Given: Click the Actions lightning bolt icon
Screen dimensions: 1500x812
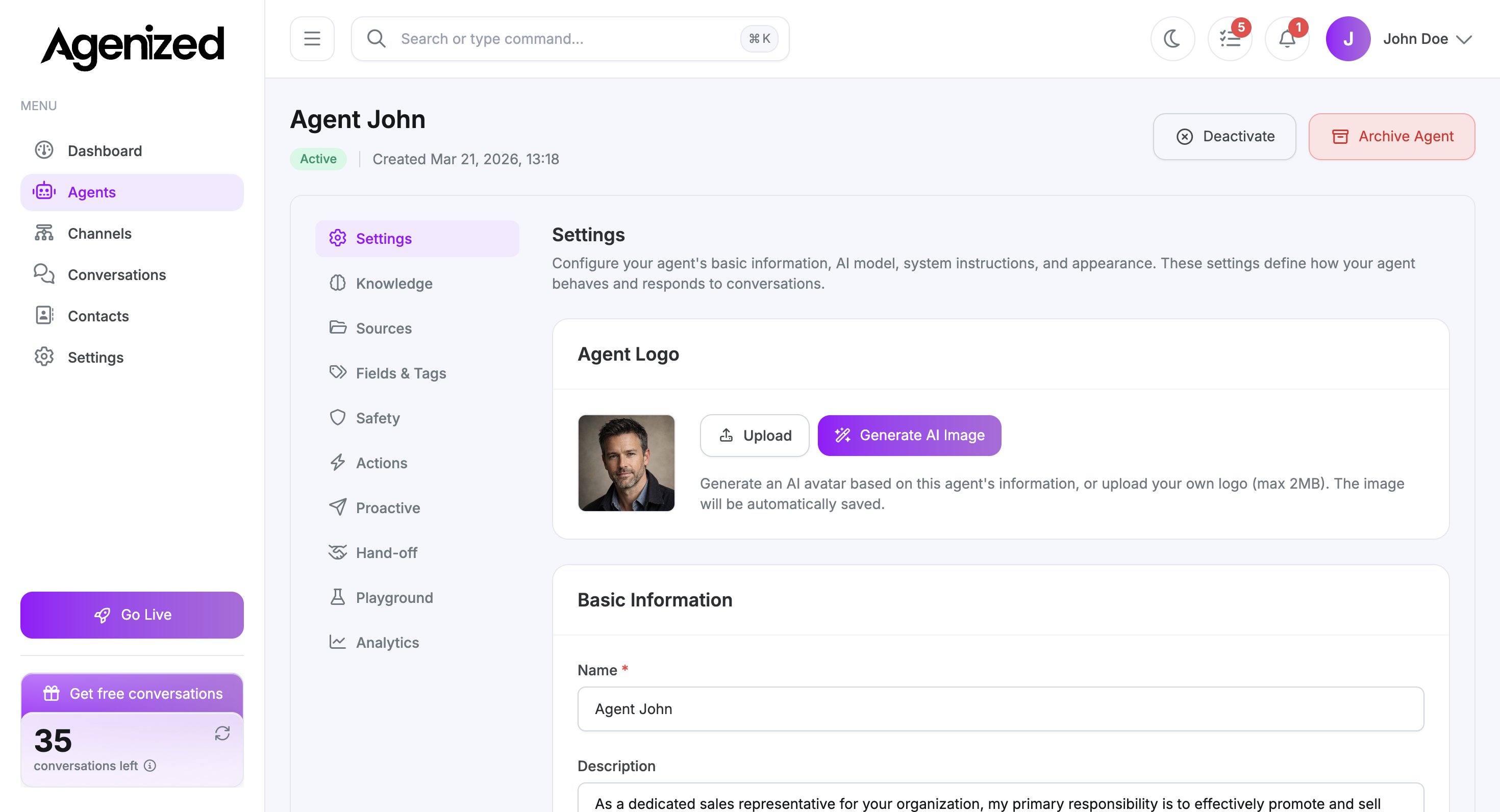Looking at the screenshot, I should [x=338, y=462].
